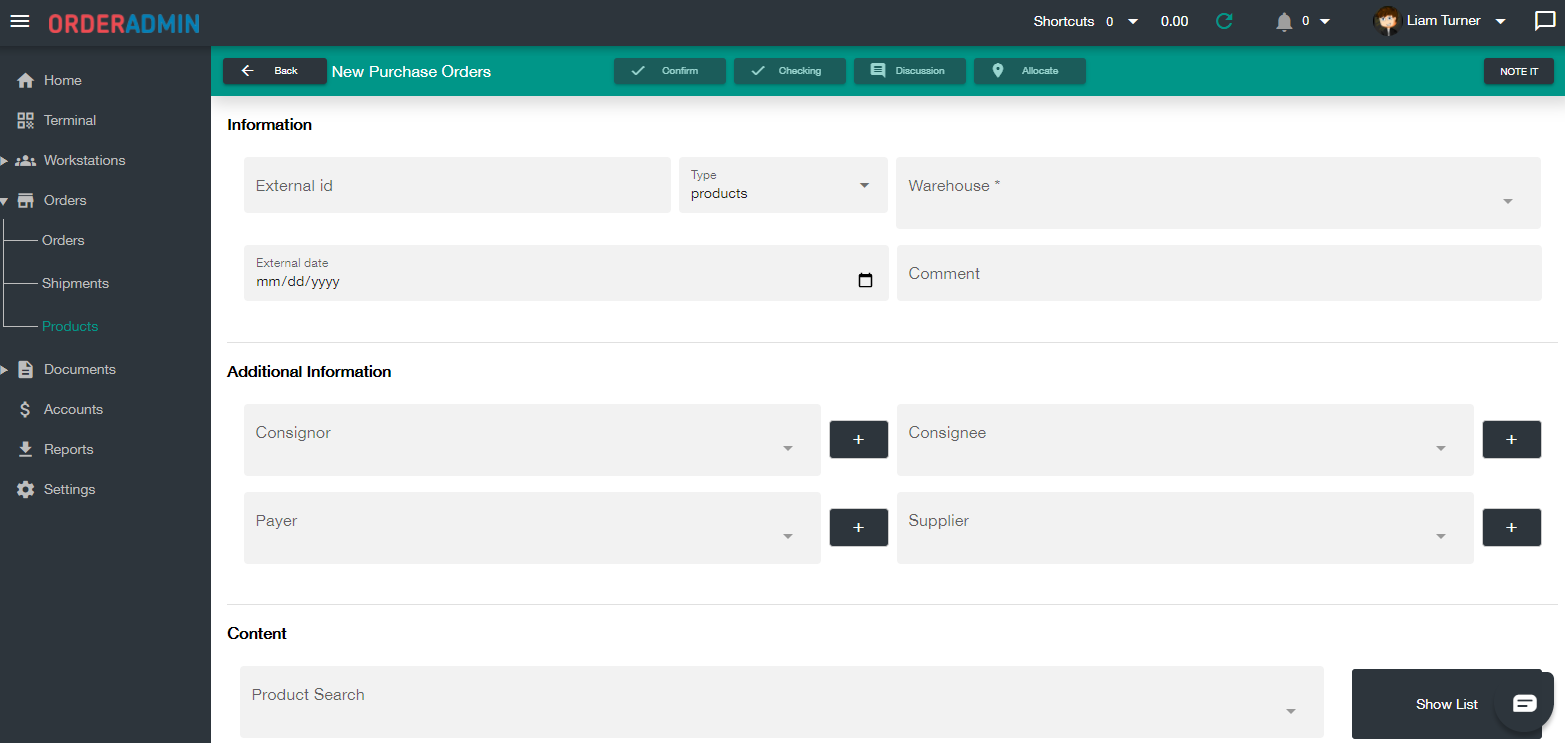Click the Orders store icon
The height and width of the screenshot is (743, 1565).
tap(26, 200)
